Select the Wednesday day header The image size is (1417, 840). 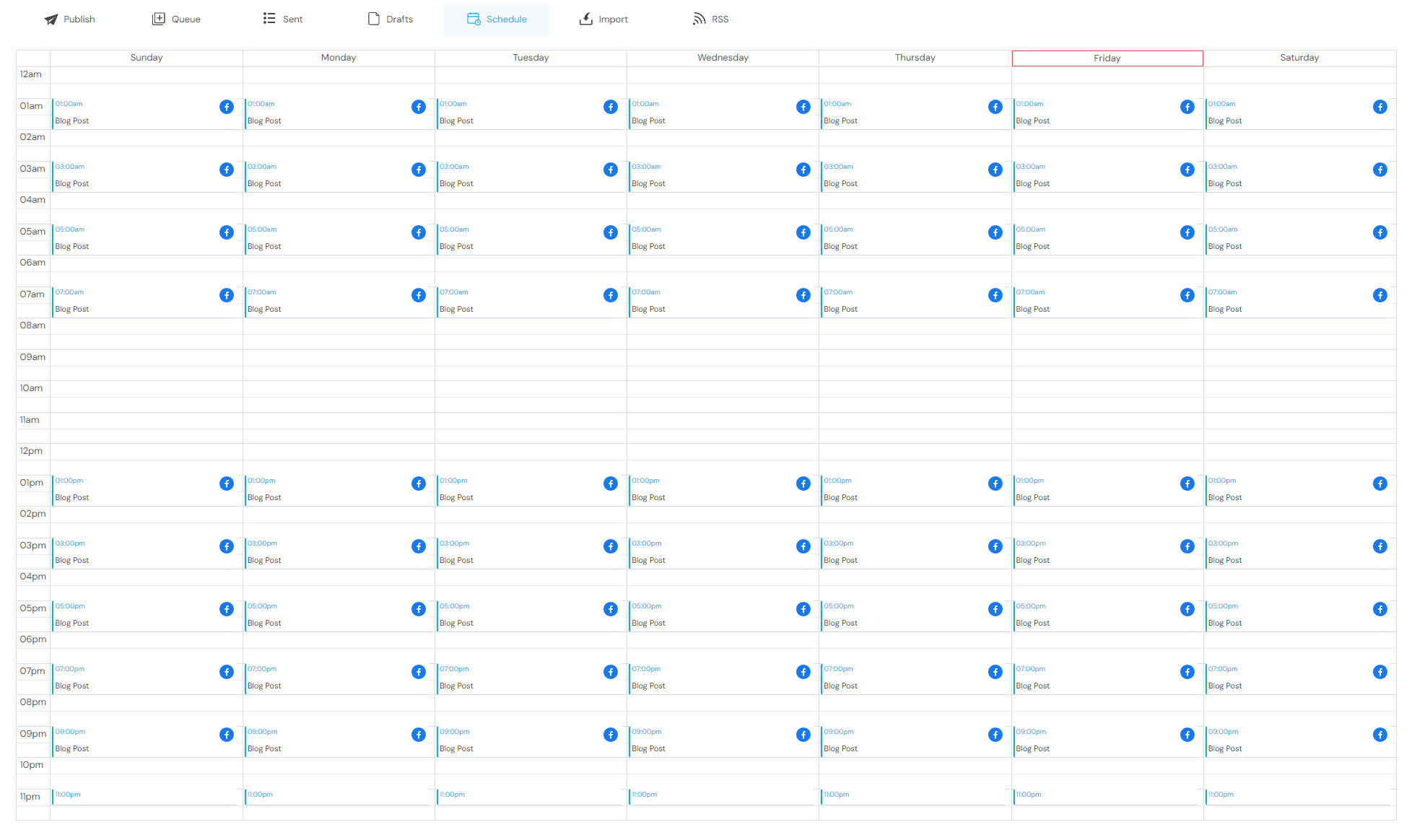point(723,58)
